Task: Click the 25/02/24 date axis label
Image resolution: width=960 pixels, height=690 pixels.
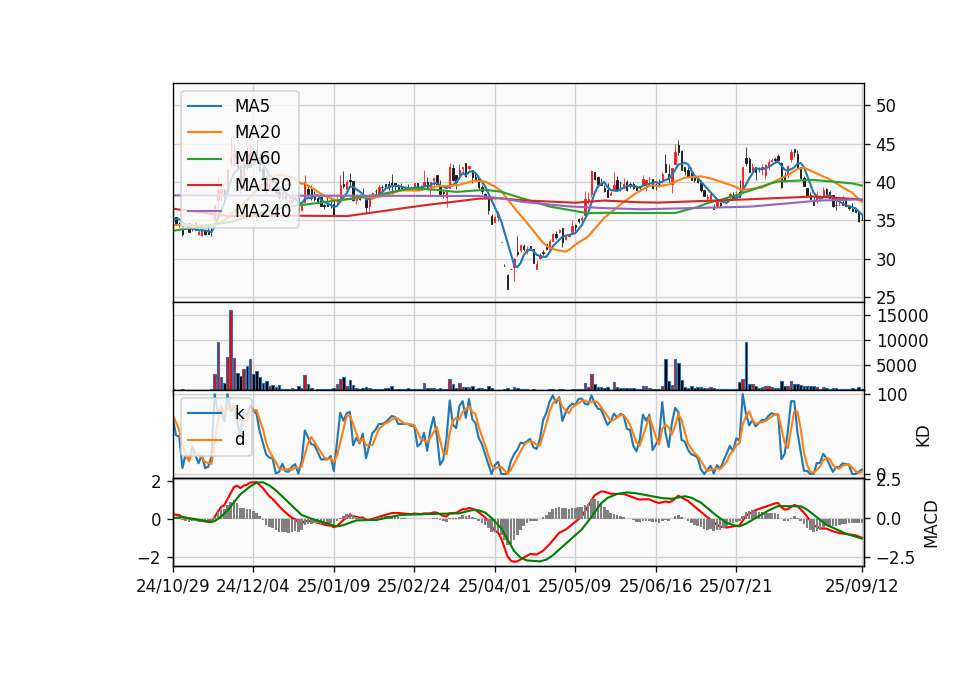Action: click(414, 586)
